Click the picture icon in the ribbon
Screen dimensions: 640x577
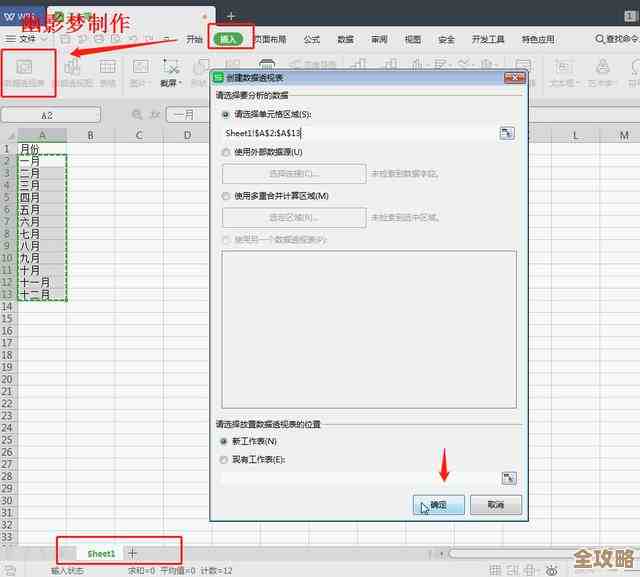(140, 73)
